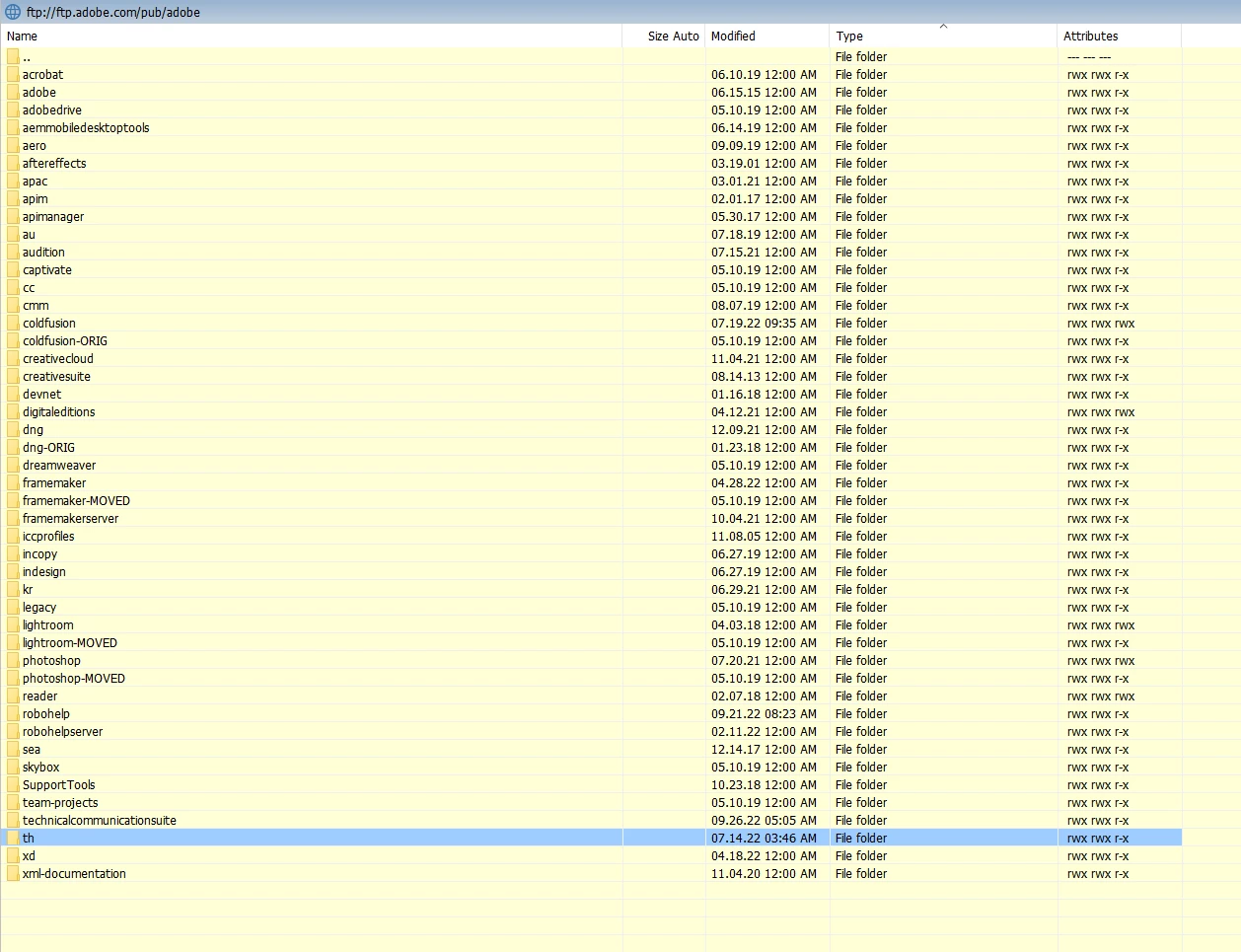Screen dimensions: 1241x952
Task: Sort by the Modified column header
Action: (767, 36)
